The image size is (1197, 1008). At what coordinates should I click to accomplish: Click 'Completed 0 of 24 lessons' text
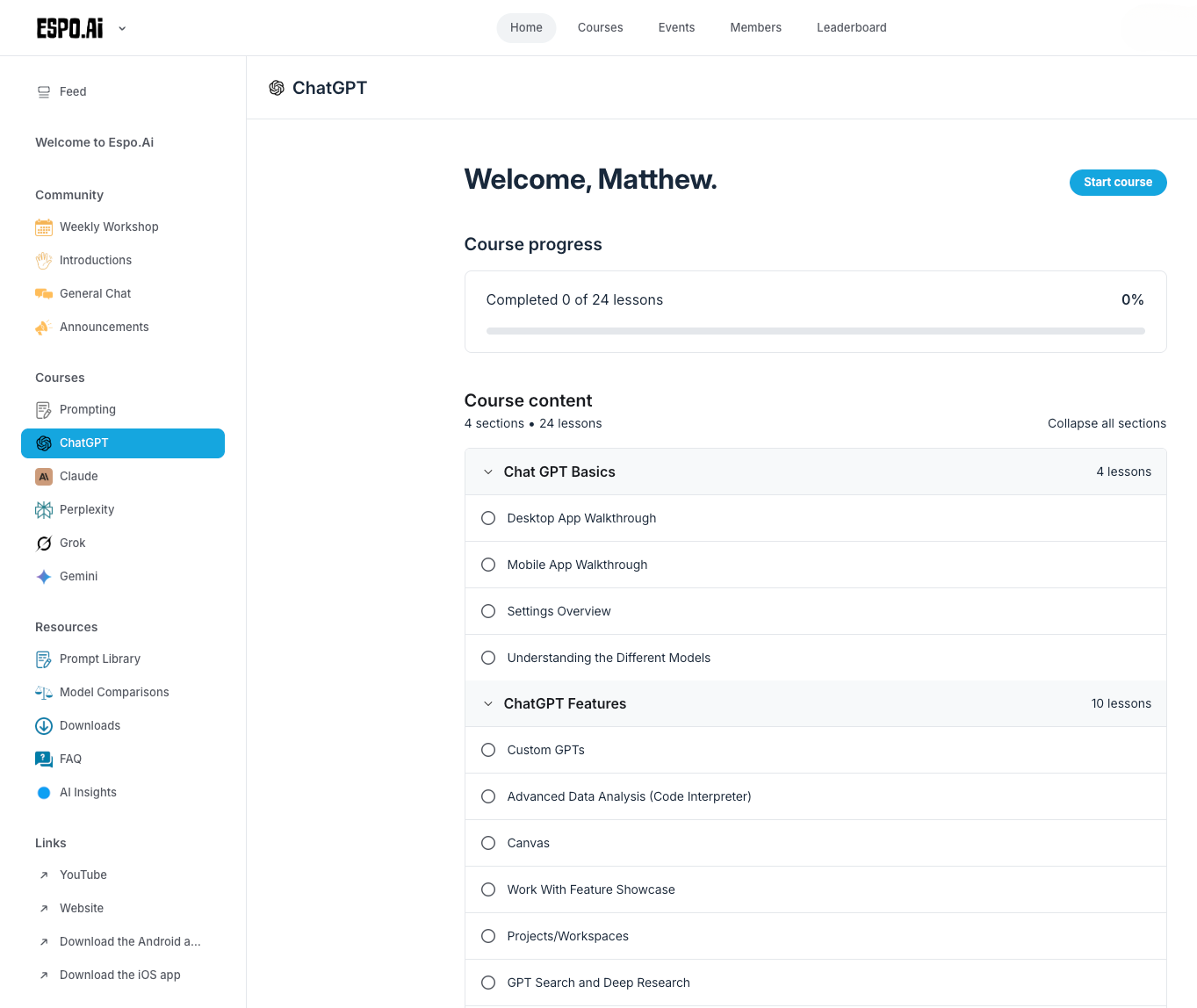click(x=574, y=299)
